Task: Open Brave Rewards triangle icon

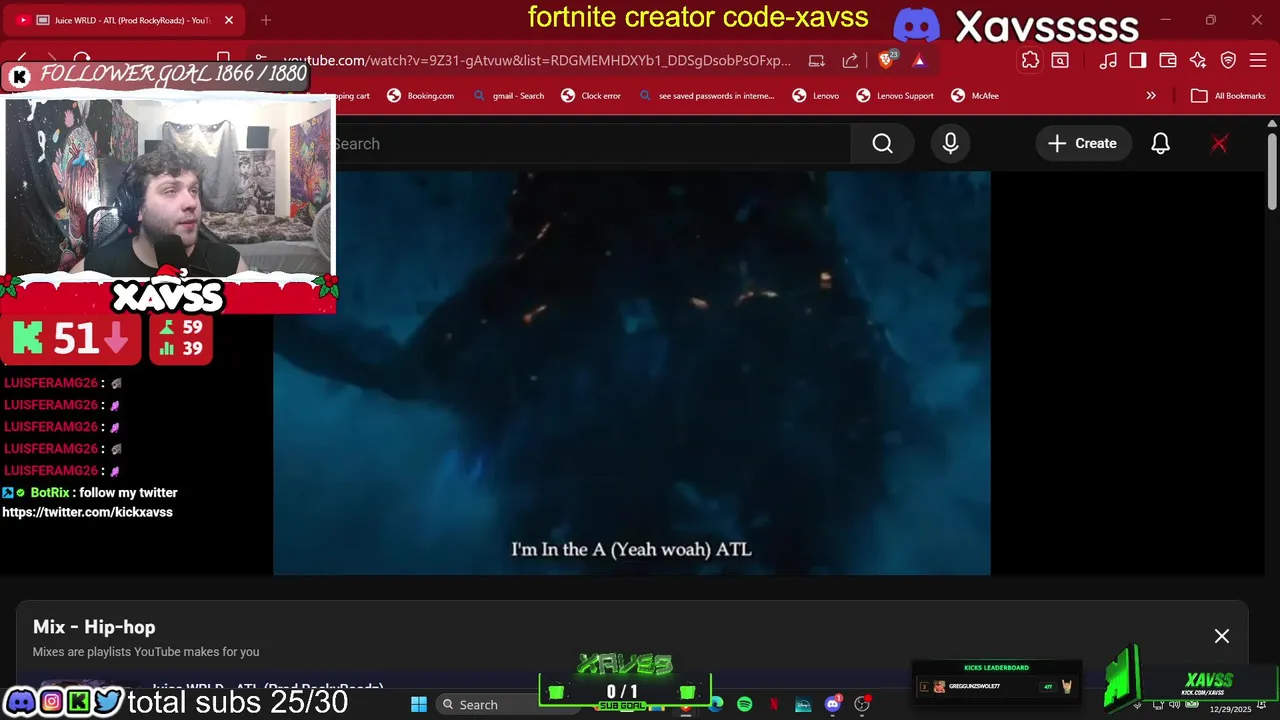Action: (919, 60)
